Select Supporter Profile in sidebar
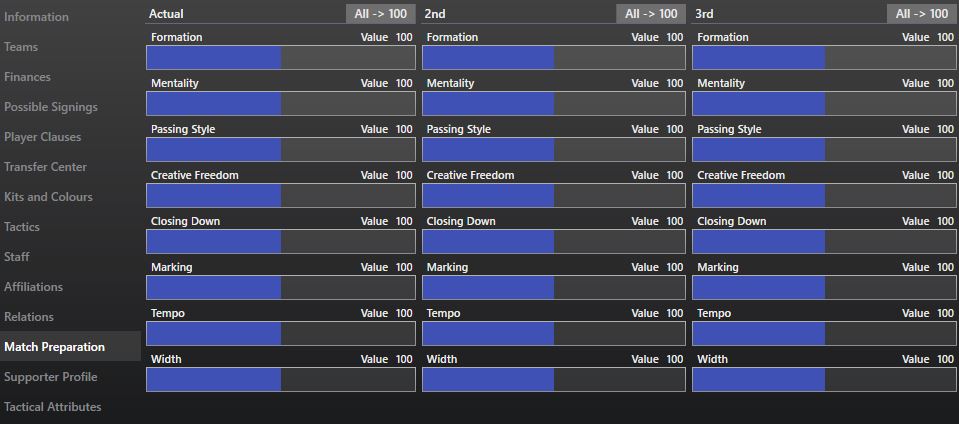Screen dimensions: 959x424 [51, 377]
